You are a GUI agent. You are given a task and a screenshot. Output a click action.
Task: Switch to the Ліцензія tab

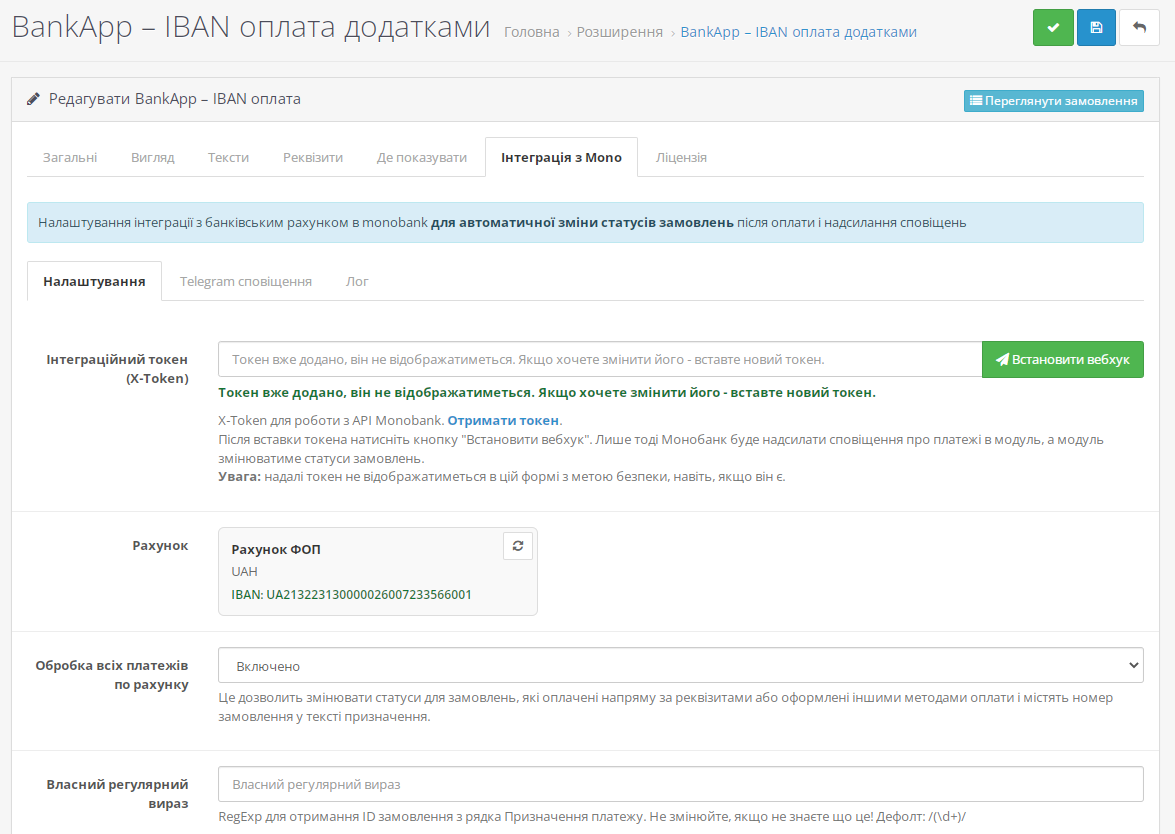click(x=681, y=158)
